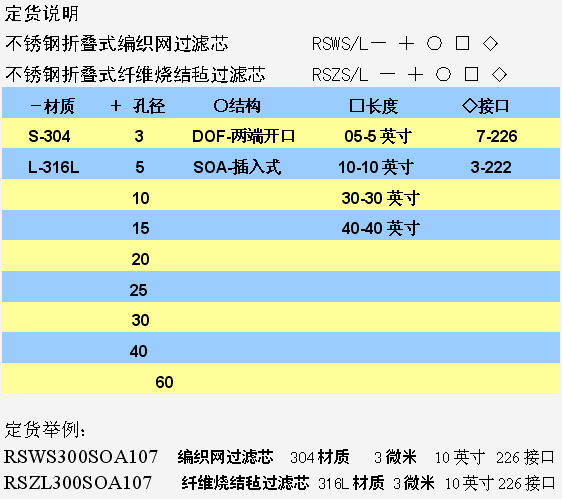Click the RSWS300SOA107 order example code
The height and width of the screenshot is (499, 562).
[81, 457]
